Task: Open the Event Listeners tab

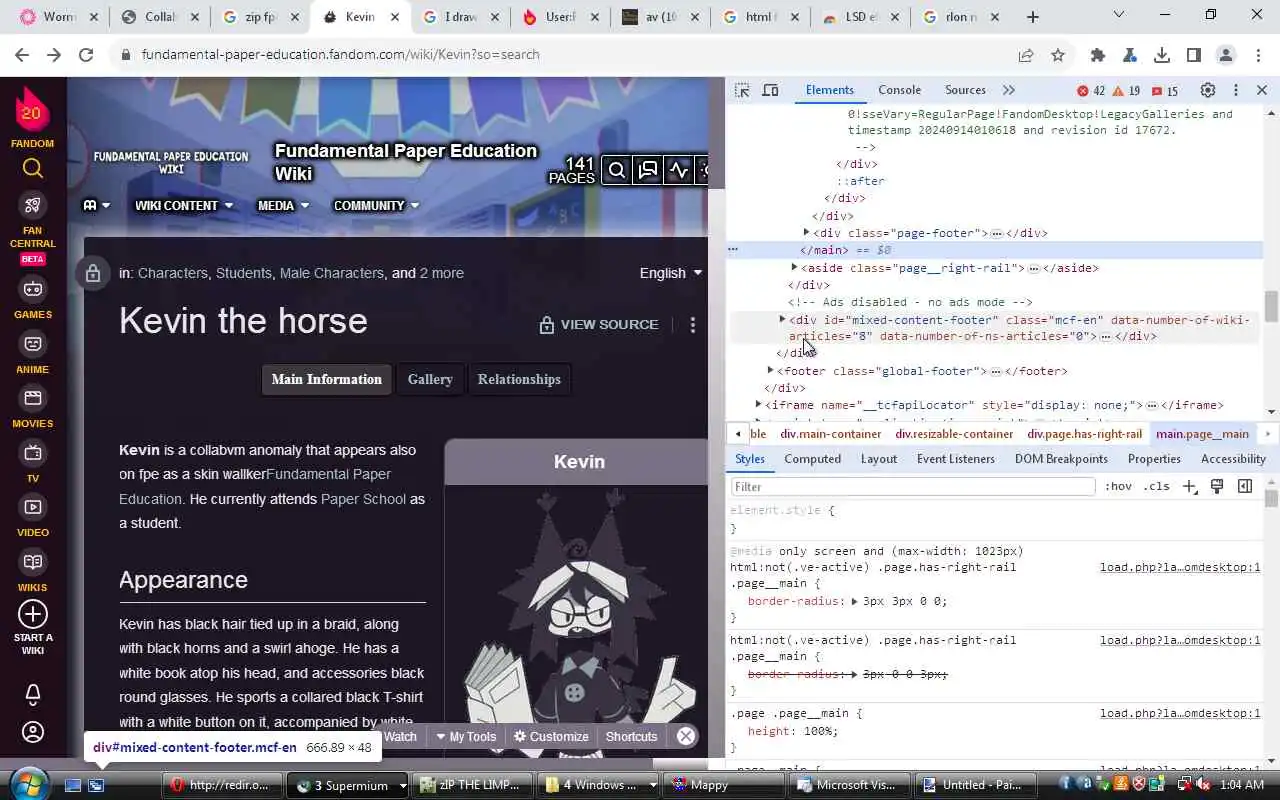Action: click(x=956, y=459)
